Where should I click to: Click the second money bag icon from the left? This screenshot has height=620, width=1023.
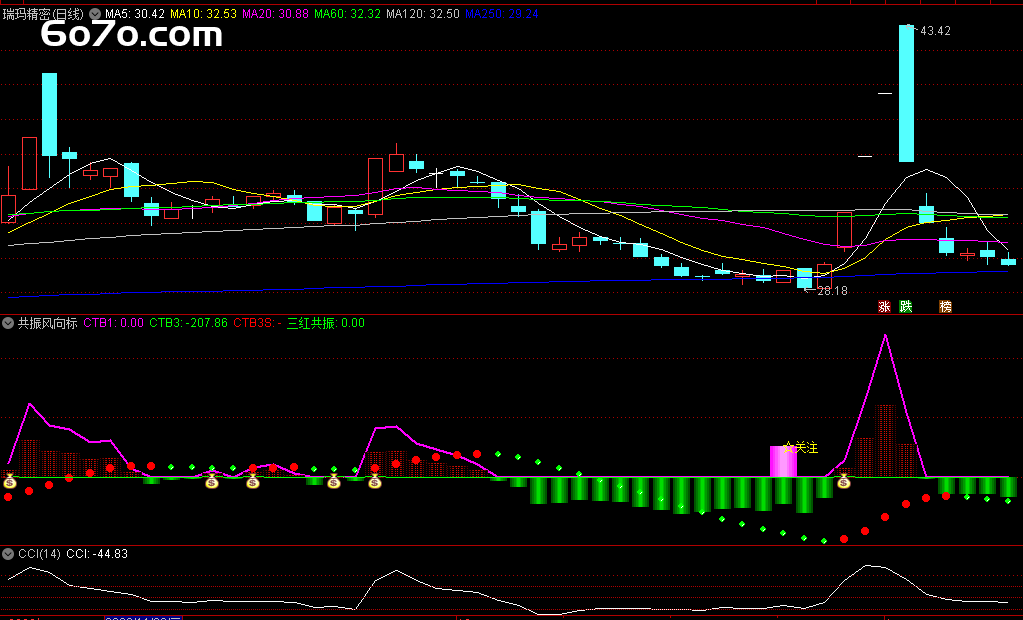click(x=212, y=482)
